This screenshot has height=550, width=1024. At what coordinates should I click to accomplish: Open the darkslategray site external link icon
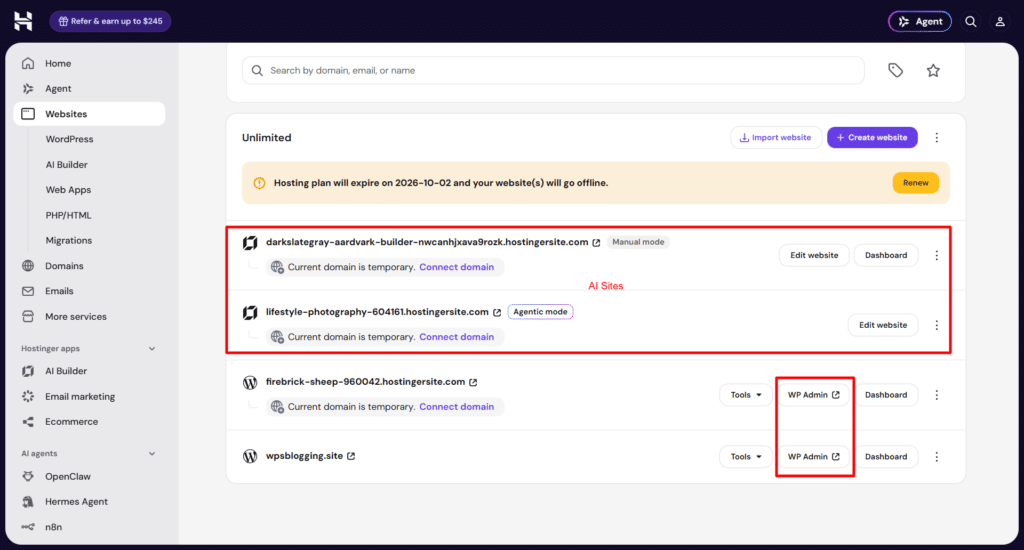(596, 242)
